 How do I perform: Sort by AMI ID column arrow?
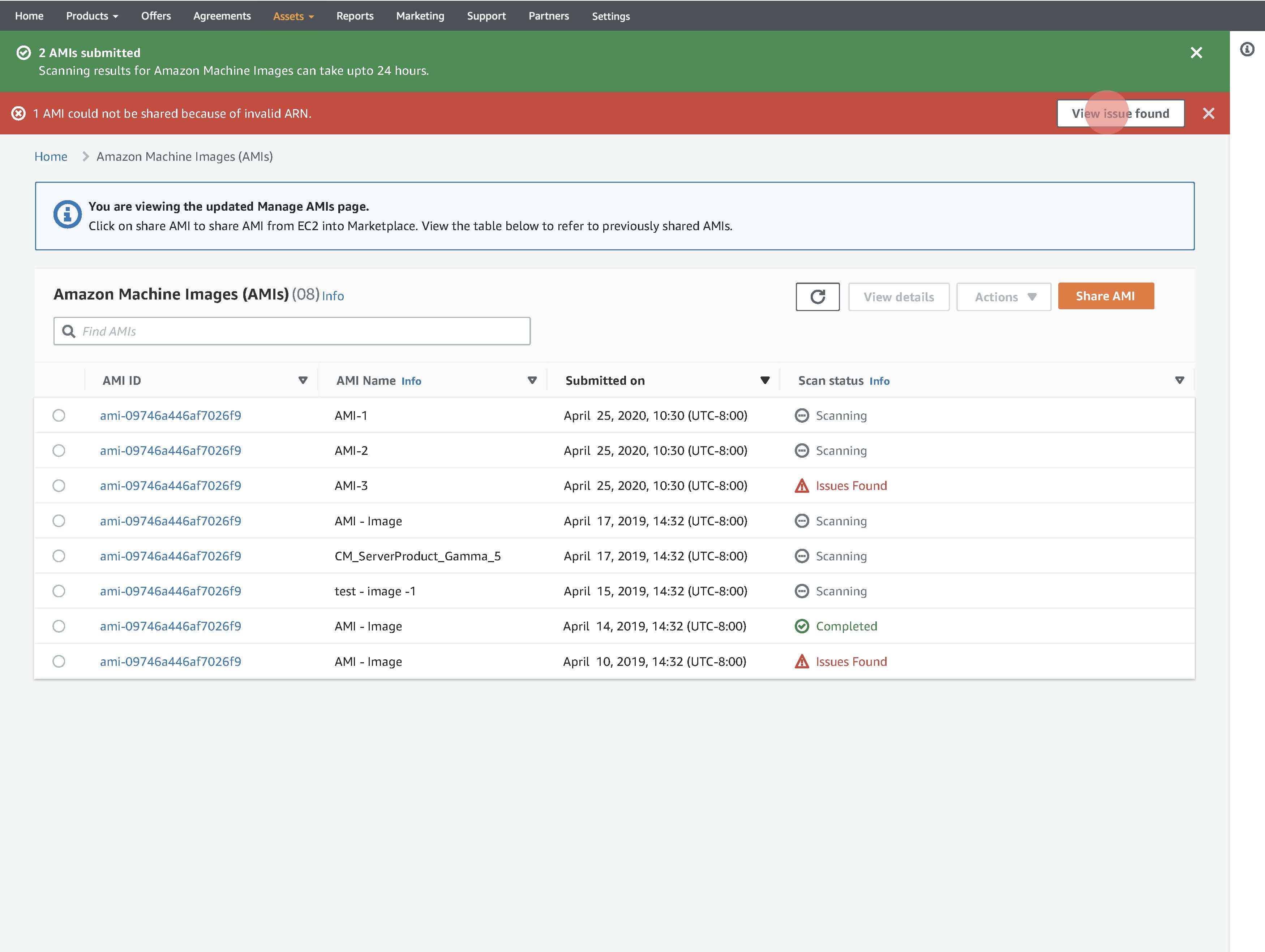tap(303, 380)
